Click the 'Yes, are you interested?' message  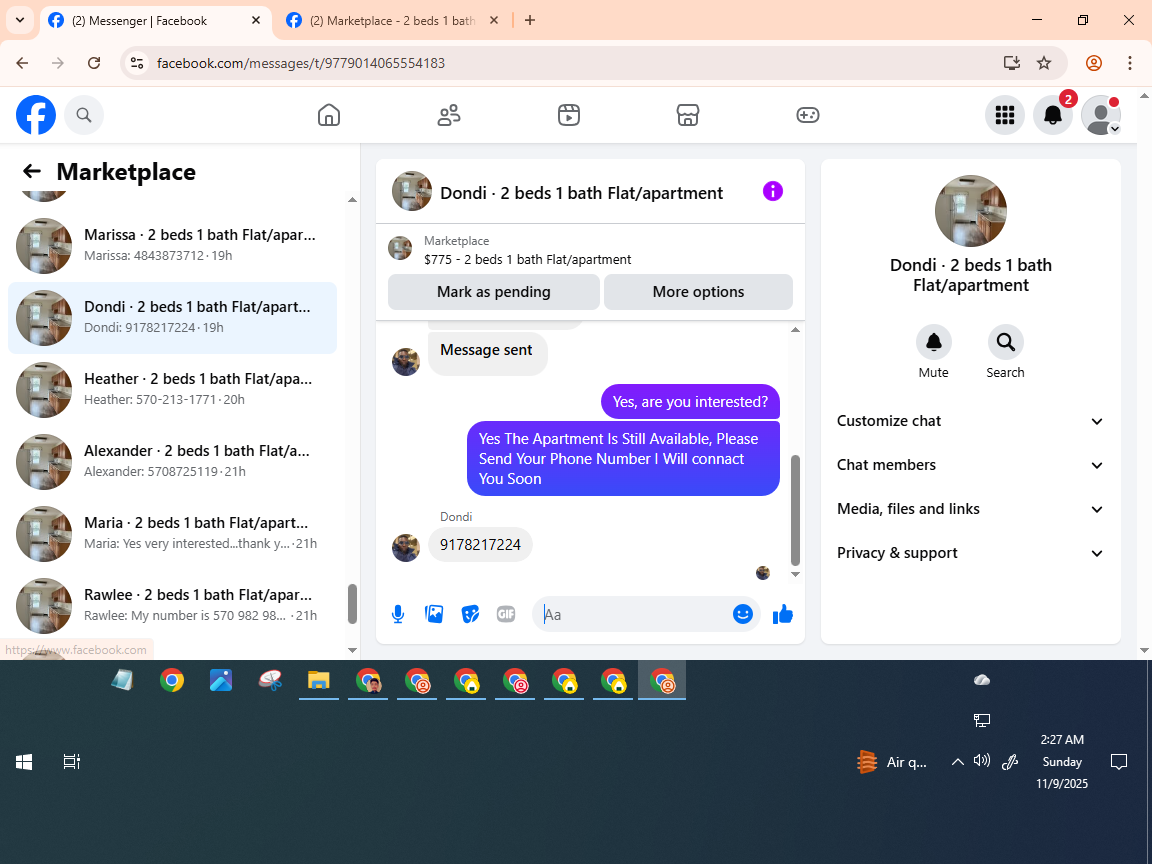[x=690, y=402]
